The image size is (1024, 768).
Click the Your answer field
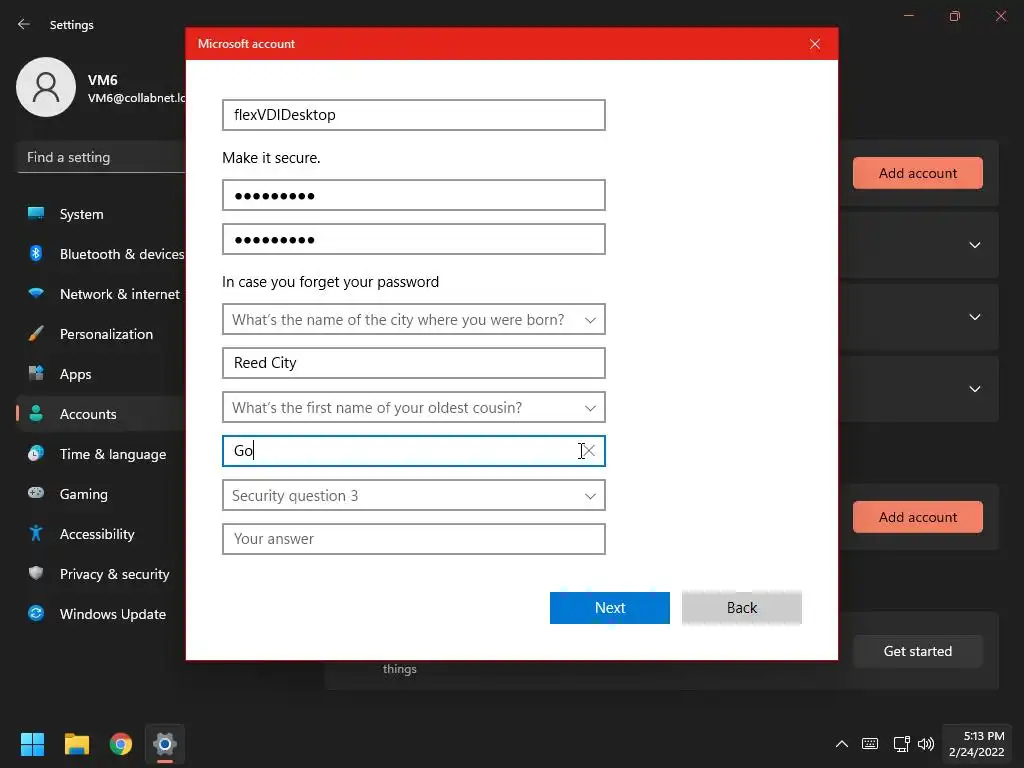(413, 539)
